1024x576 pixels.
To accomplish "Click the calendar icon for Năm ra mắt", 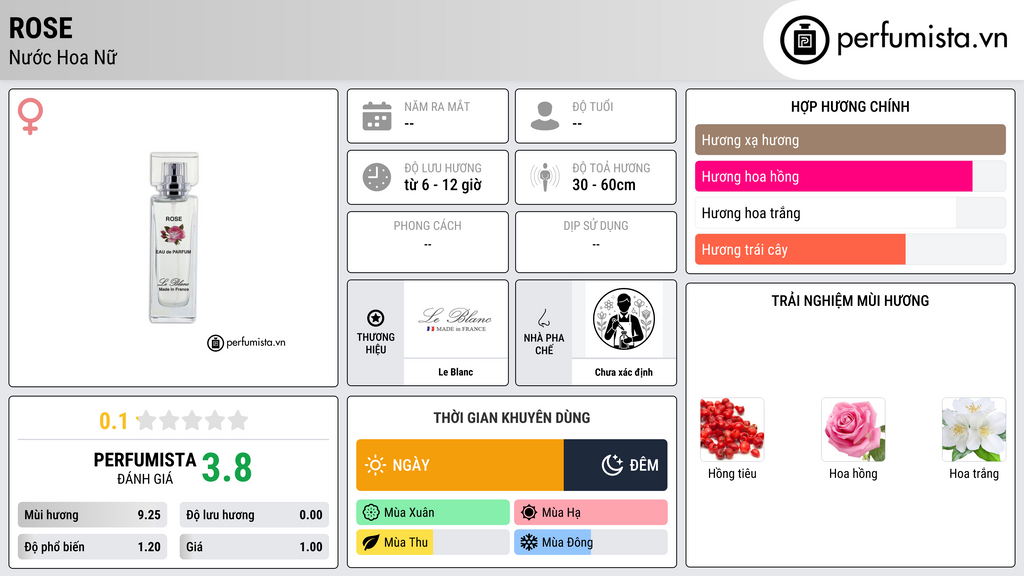I will pyautogui.click(x=377, y=116).
